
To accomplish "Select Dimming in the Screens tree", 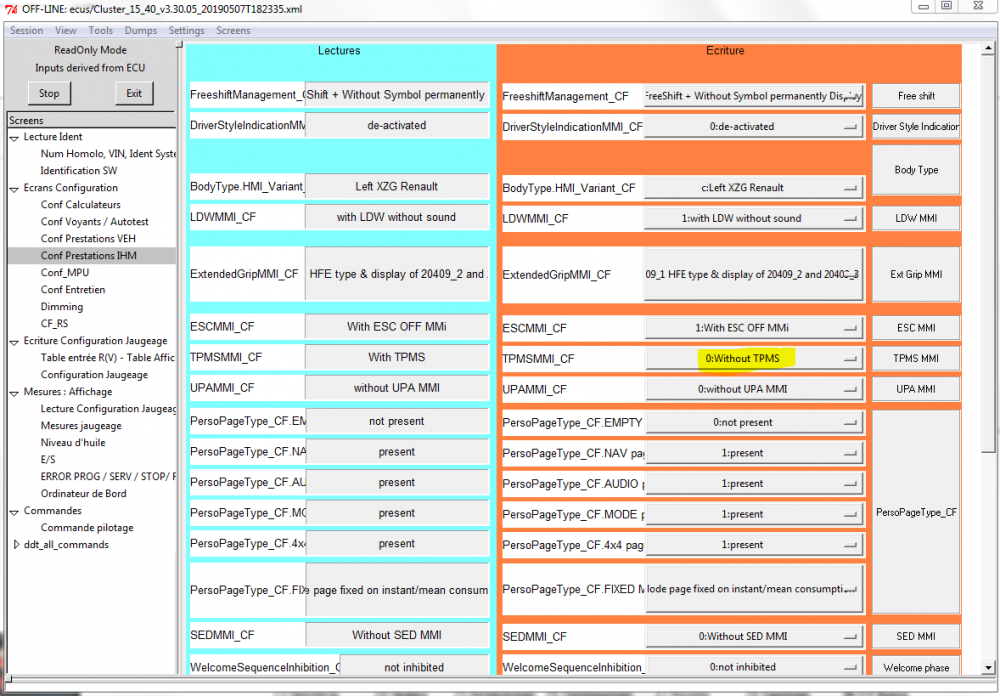I will [62, 307].
